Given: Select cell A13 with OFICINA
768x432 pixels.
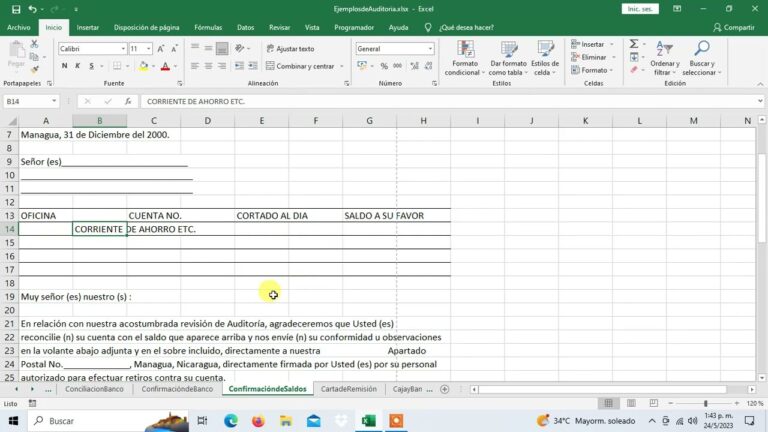Looking at the screenshot, I should click(x=46, y=216).
